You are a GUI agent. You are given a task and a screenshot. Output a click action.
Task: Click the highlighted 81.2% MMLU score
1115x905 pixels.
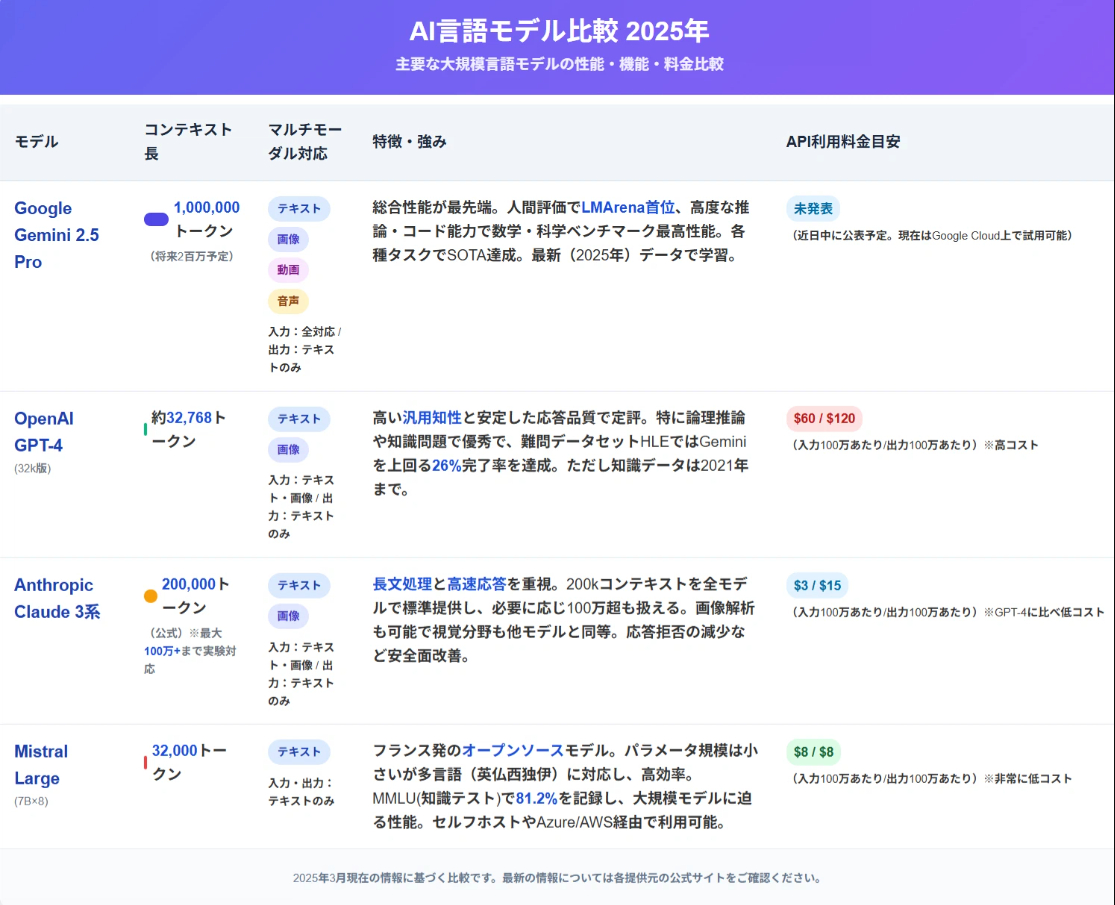[x=537, y=798]
